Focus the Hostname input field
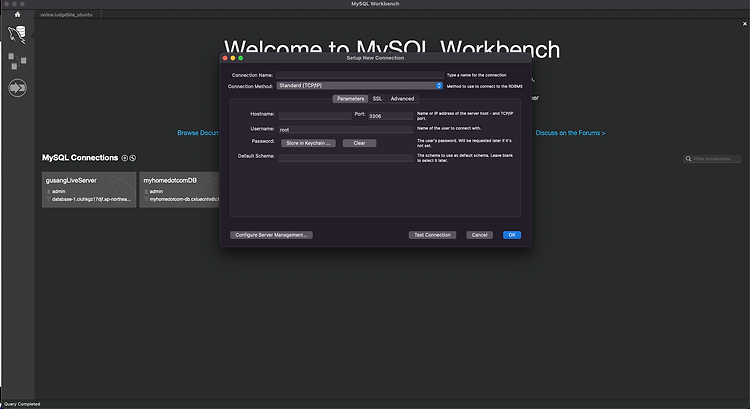The height and width of the screenshot is (409, 750). point(315,116)
